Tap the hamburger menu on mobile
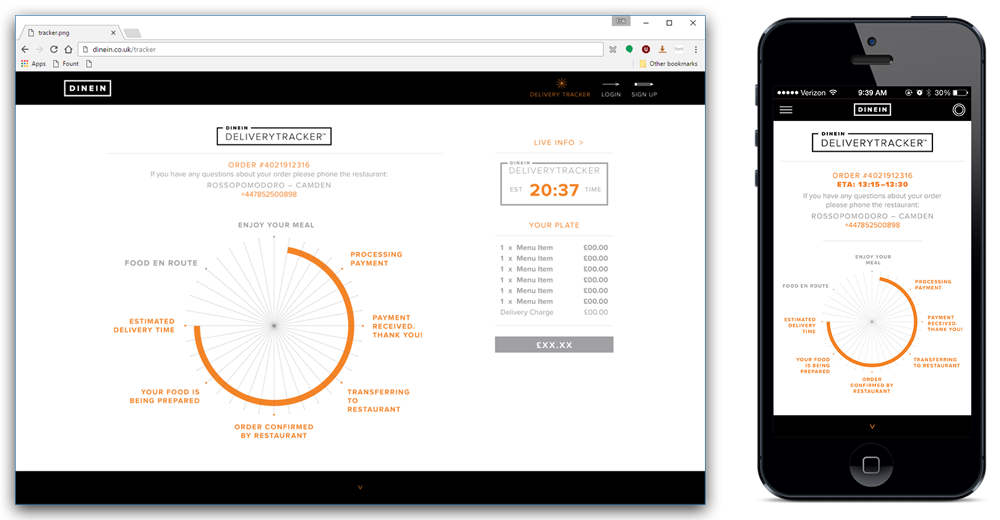This screenshot has height=520, width=1000. (786, 109)
